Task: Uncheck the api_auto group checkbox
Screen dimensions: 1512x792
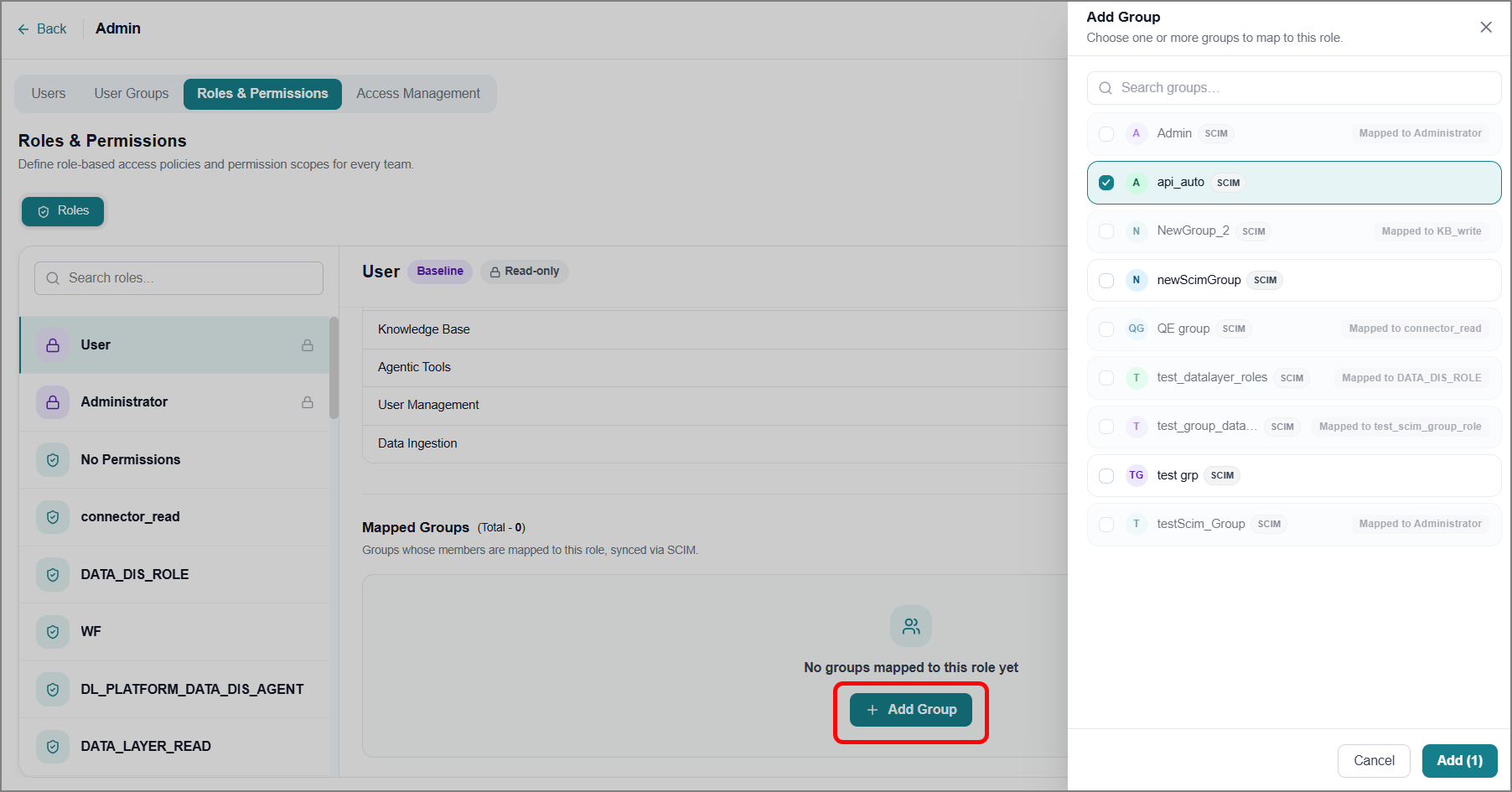Action: click(1106, 183)
